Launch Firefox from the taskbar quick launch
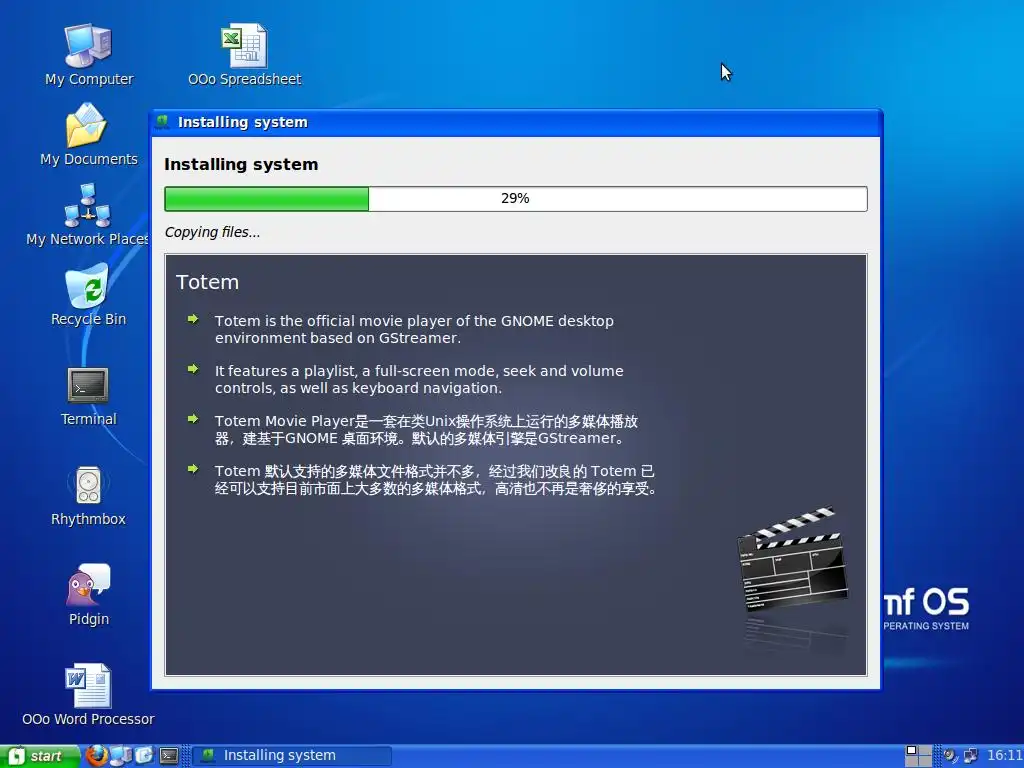The width and height of the screenshot is (1024, 768). [96, 756]
